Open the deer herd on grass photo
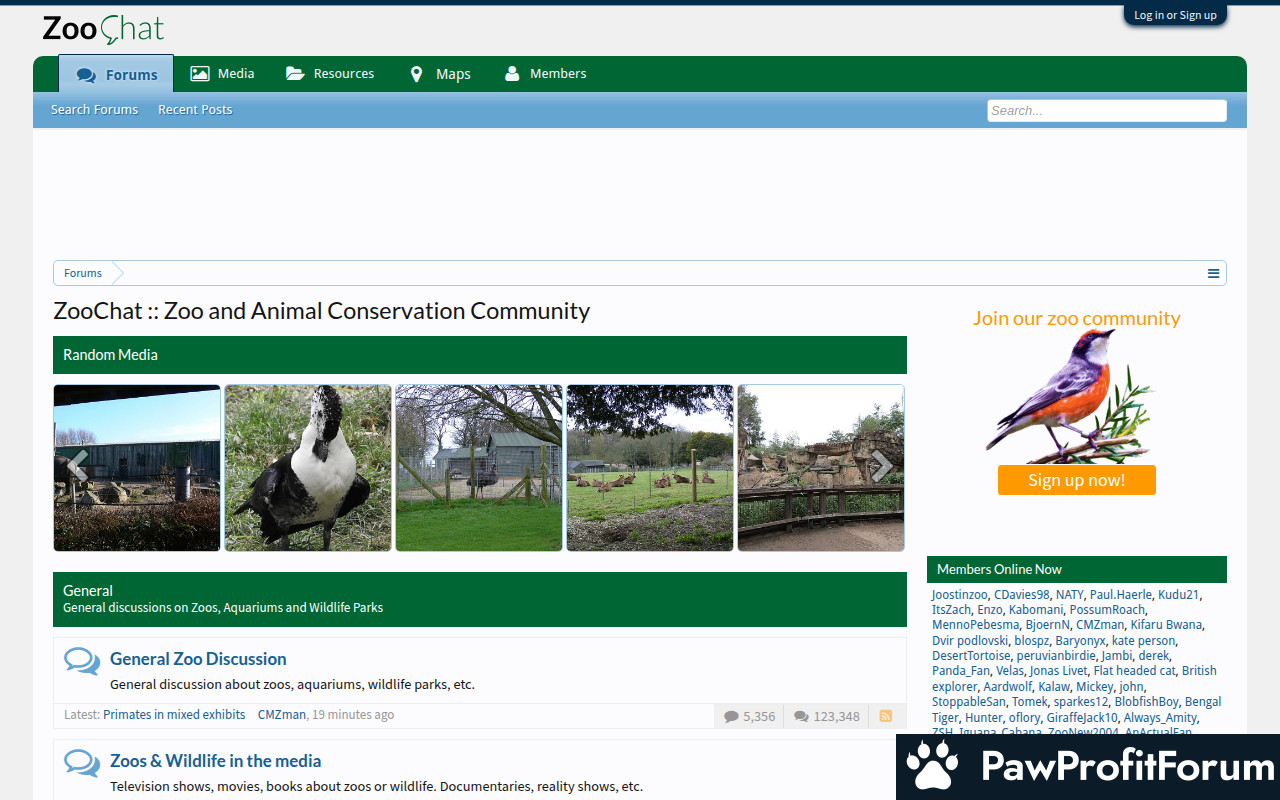The width and height of the screenshot is (1280, 800). tap(650, 468)
